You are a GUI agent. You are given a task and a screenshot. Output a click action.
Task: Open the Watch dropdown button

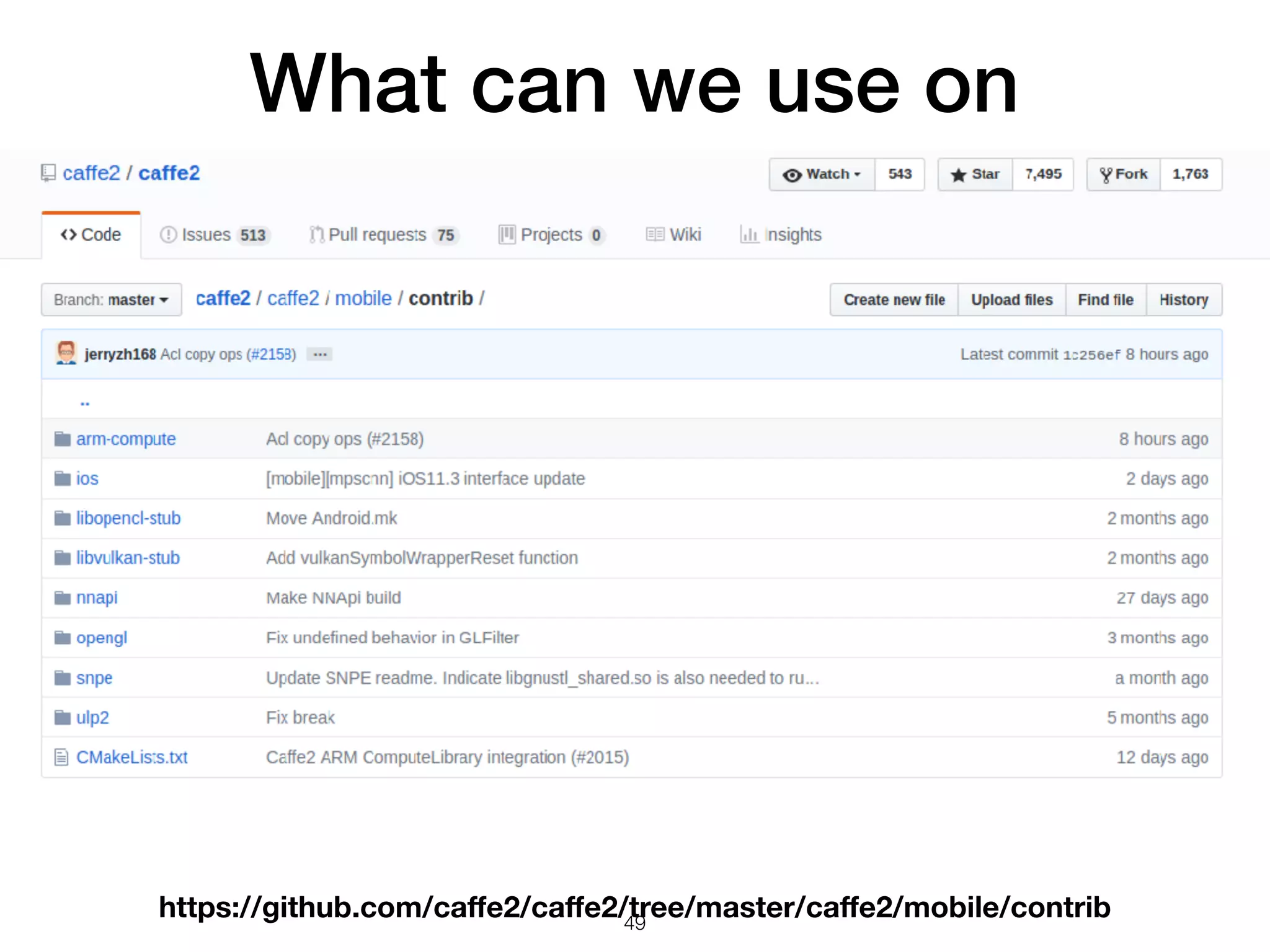tap(822, 174)
